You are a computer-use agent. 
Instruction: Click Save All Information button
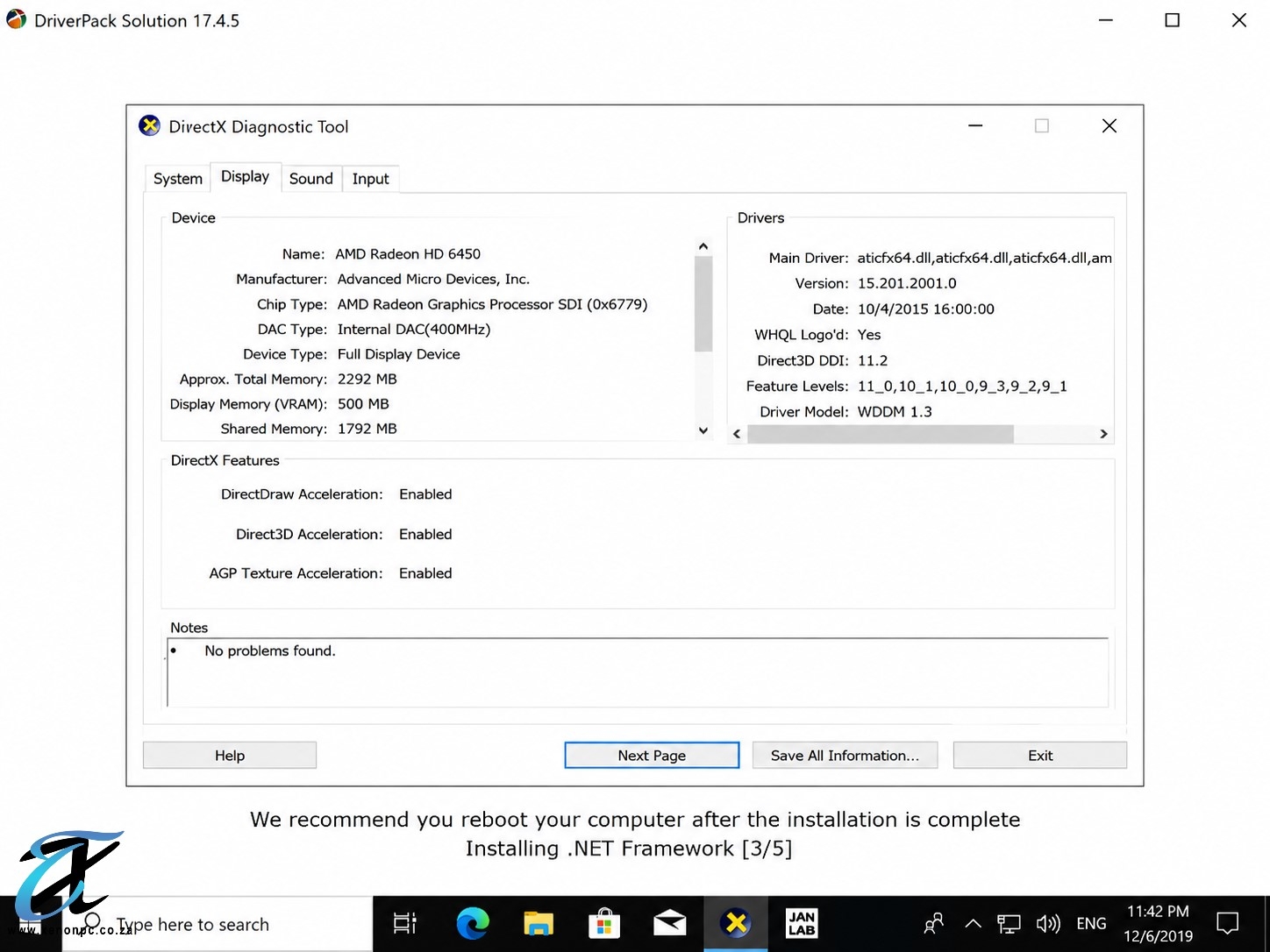pos(845,756)
